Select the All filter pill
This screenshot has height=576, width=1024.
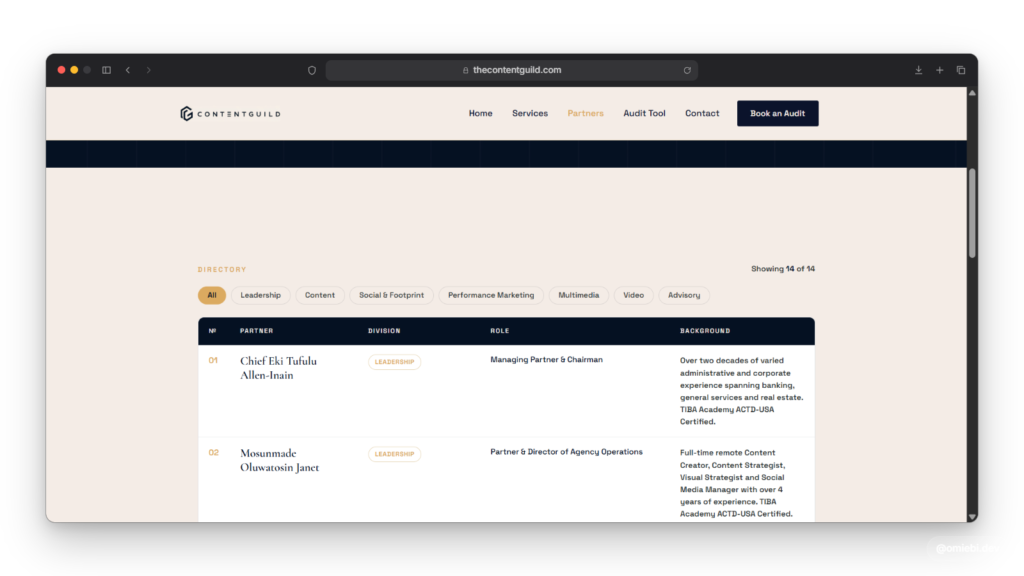pyautogui.click(x=212, y=295)
